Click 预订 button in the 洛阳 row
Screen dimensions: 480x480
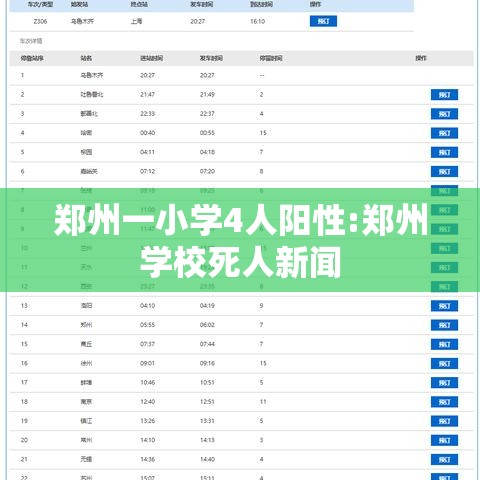pyautogui.click(x=444, y=306)
